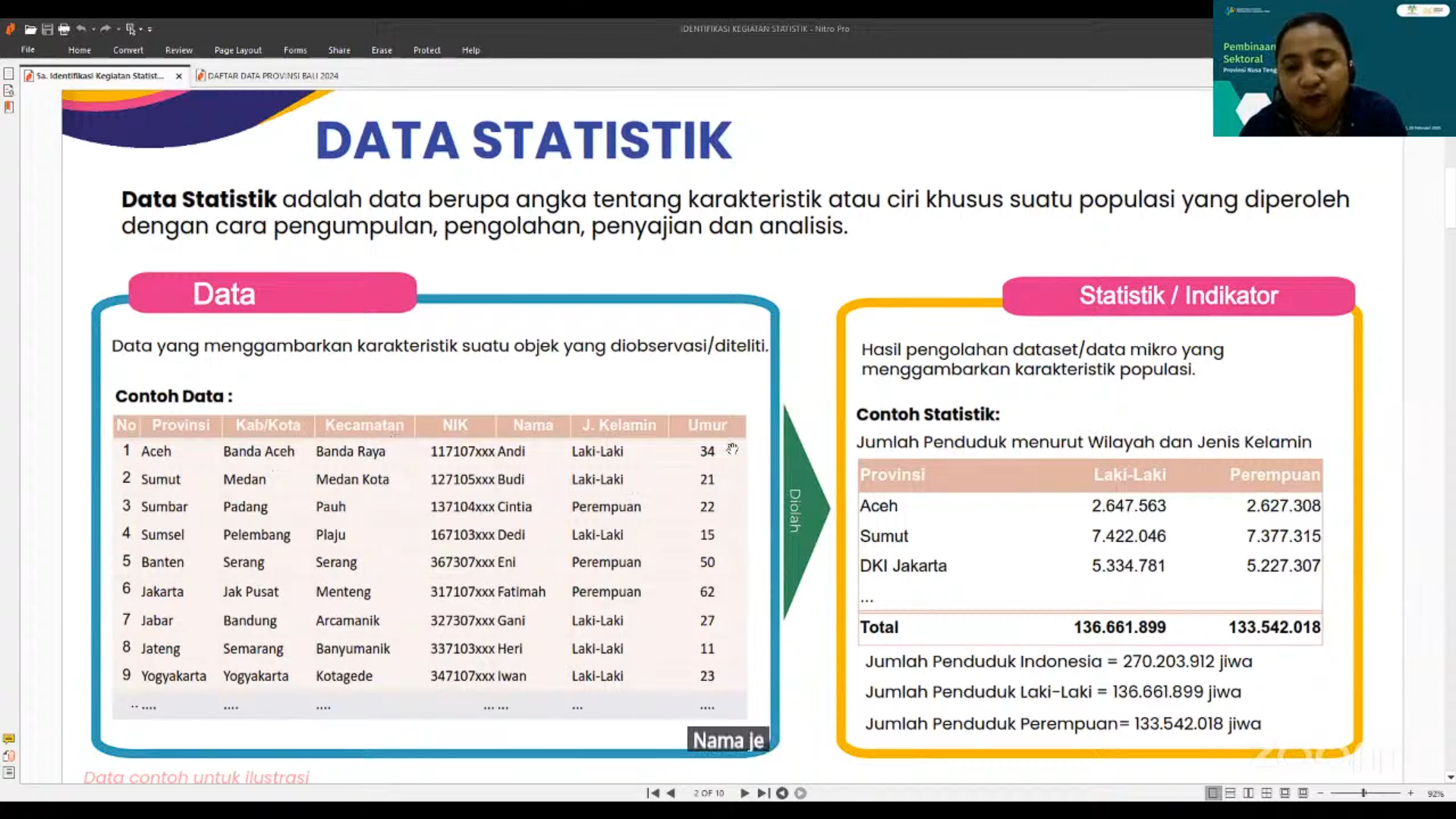The image size is (1456, 819).
Task: Go to the next page arrow
Action: click(744, 793)
